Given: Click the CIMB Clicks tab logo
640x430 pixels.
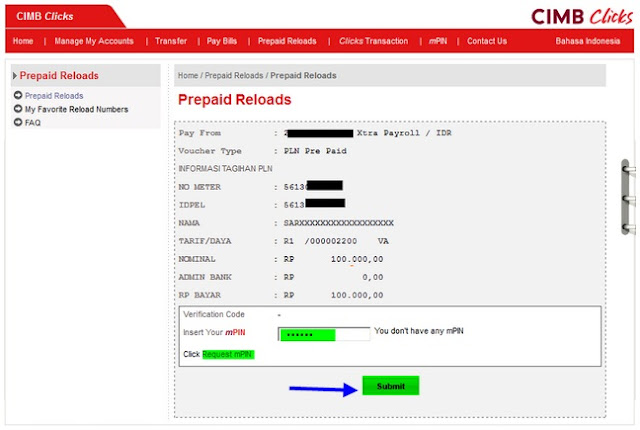Looking at the screenshot, I should [45, 16].
